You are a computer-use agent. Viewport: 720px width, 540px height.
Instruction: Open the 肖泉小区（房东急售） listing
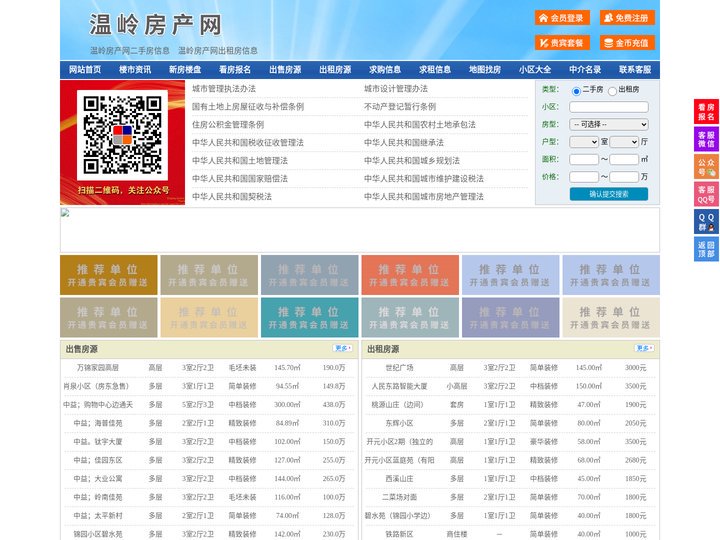(x=96, y=386)
